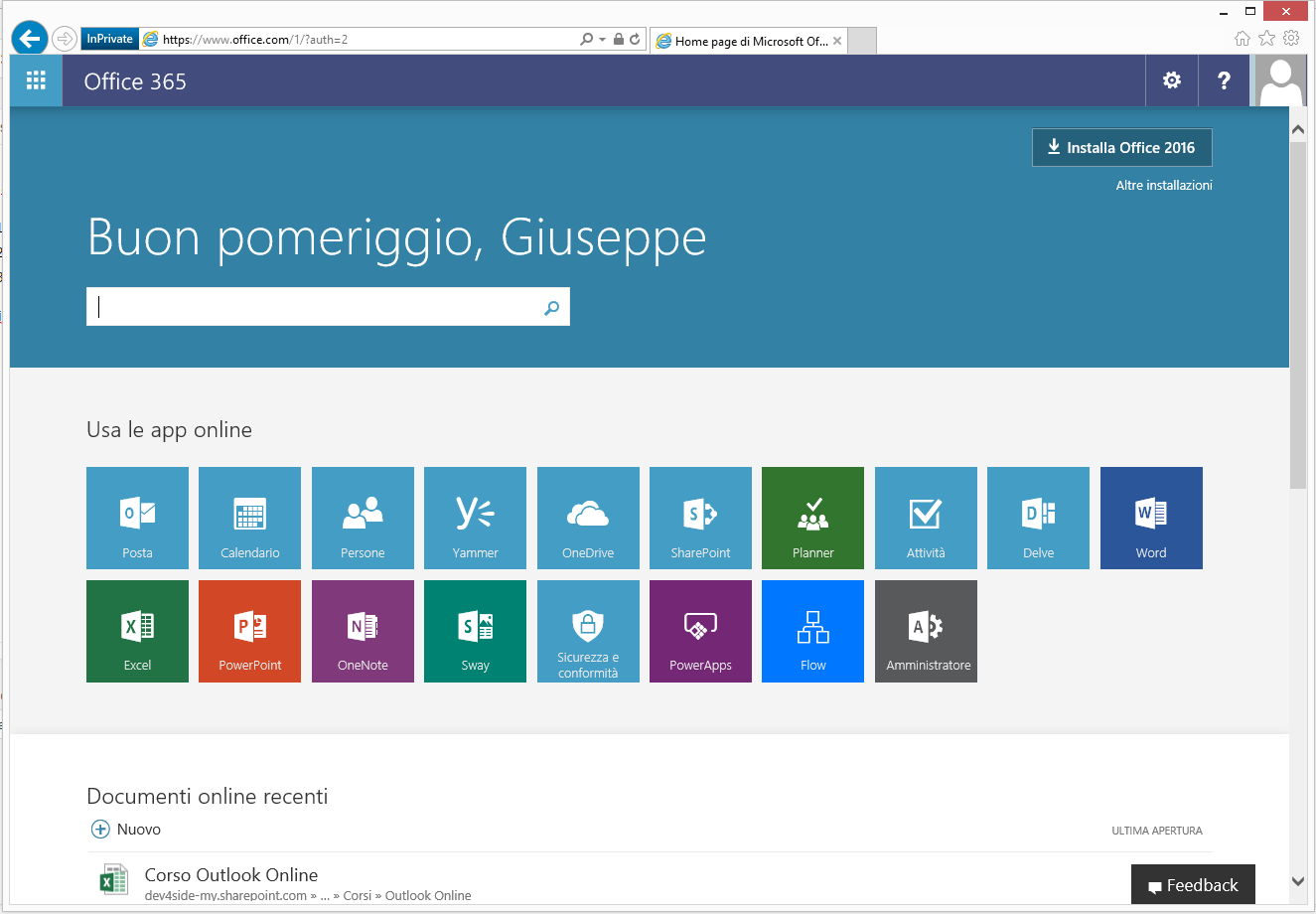
Task: Launch the Word online tile
Action: click(x=1151, y=518)
